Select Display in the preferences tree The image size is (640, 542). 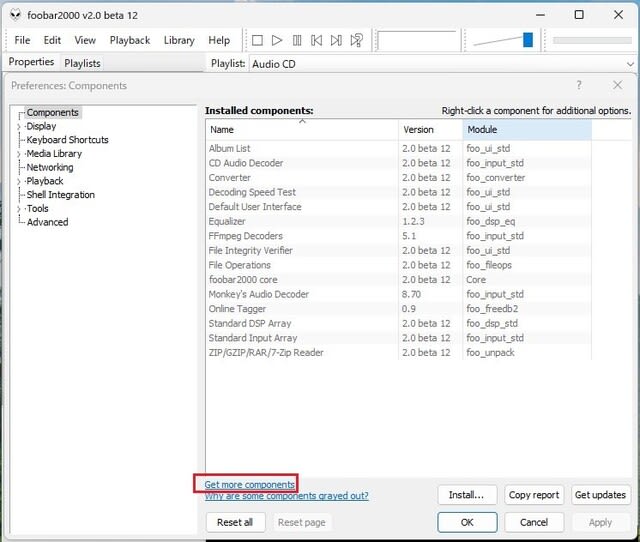click(x=41, y=126)
